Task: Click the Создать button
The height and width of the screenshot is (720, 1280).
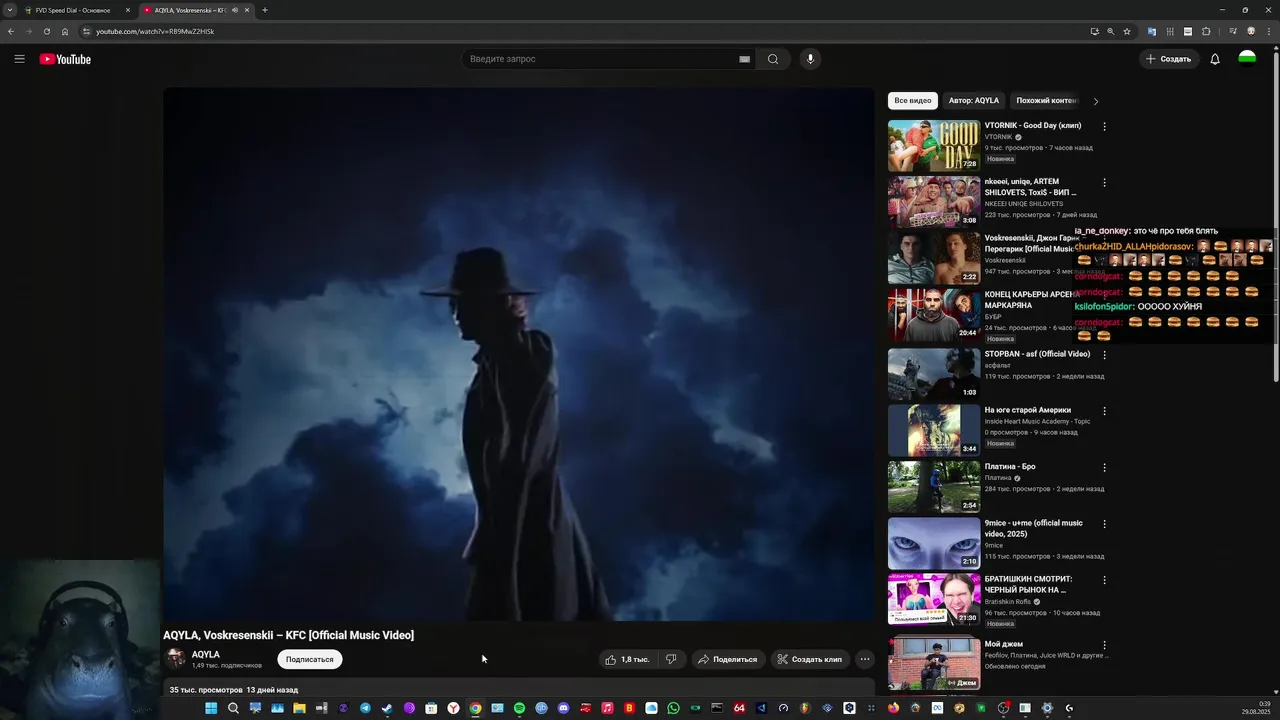Action: point(1169,59)
